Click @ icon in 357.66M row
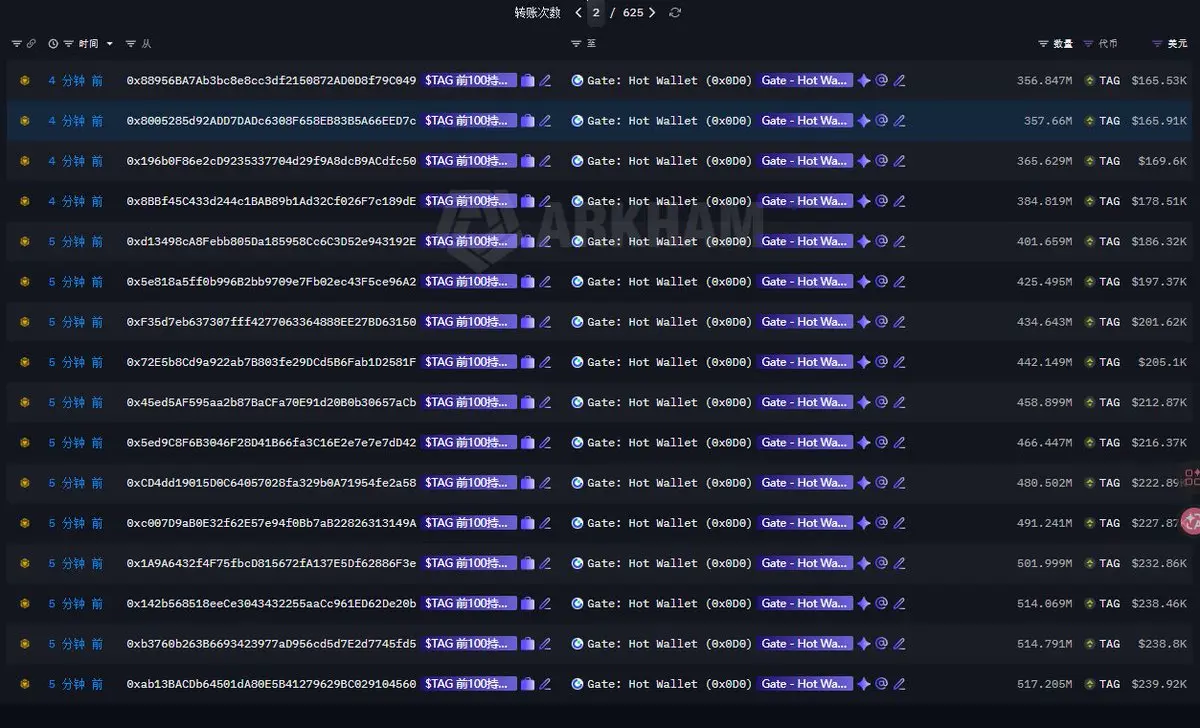 coord(882,121)
